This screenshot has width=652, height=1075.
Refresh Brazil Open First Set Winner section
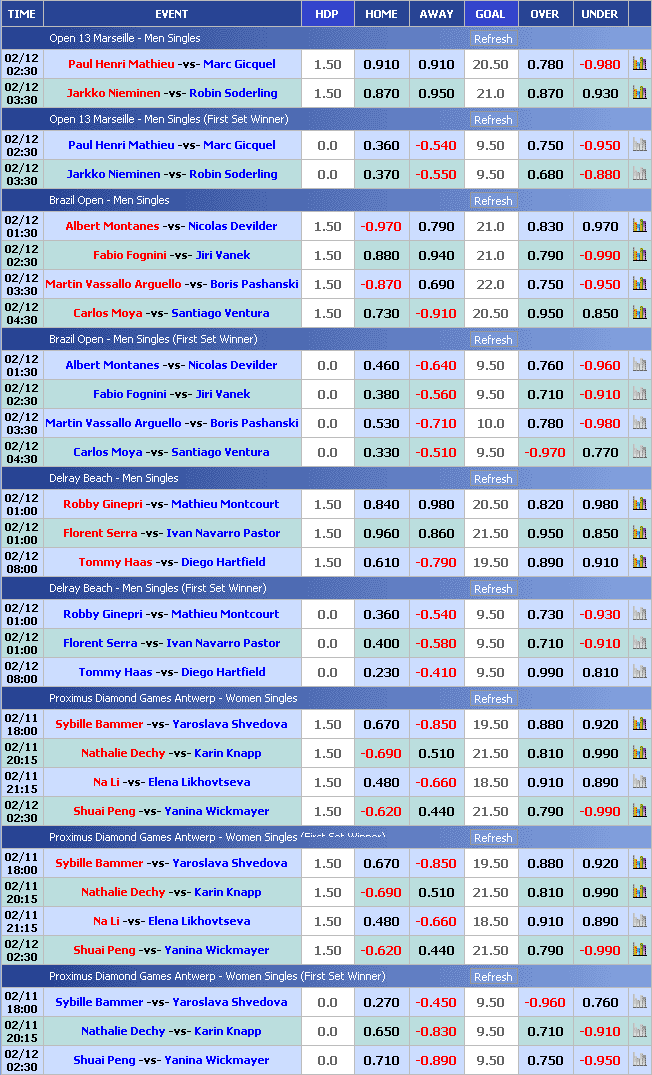[493, 340]
